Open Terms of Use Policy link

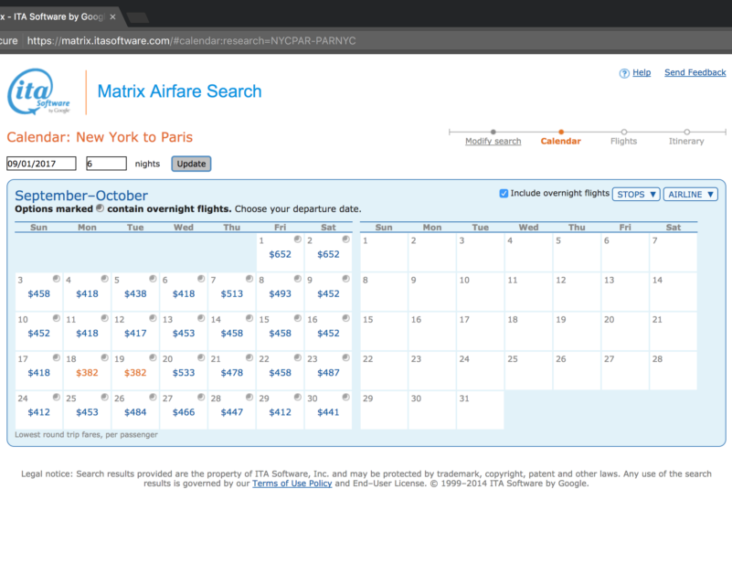(x=292, y=484)
